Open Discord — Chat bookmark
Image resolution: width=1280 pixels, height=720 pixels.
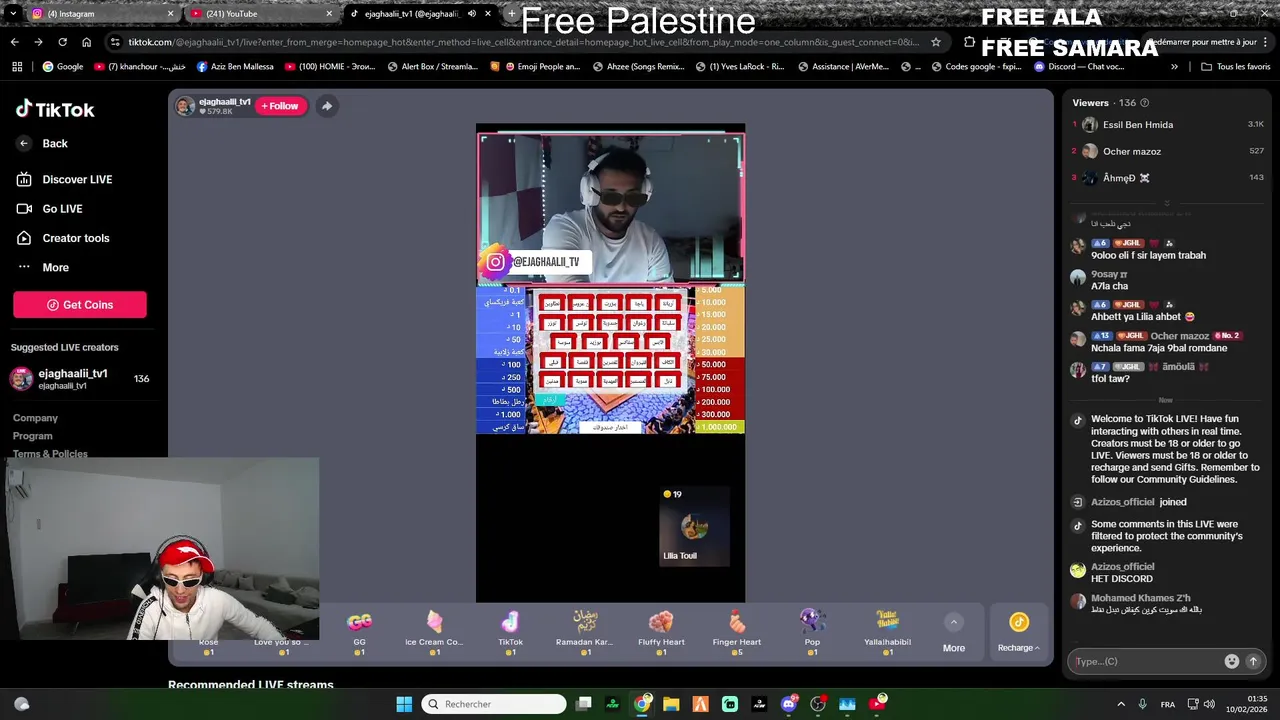click(1079, 67)
